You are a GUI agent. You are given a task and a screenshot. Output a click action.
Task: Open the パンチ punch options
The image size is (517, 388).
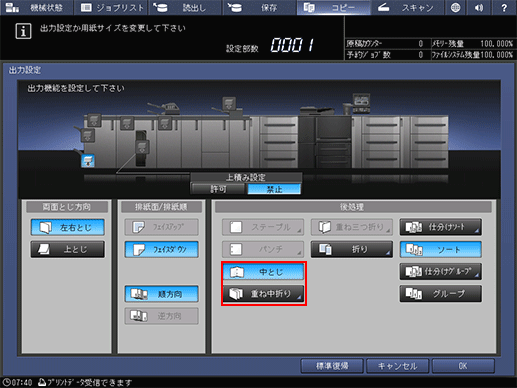point(263,249)
